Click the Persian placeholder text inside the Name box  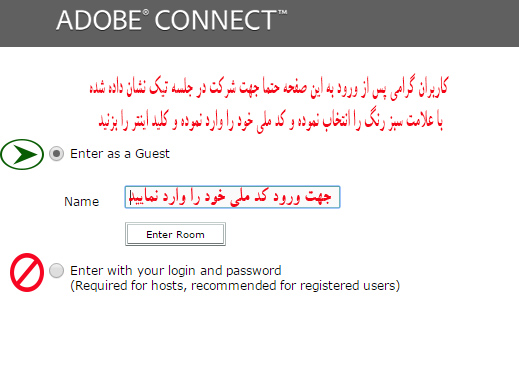pyautogui.click(x=231, y=197)
